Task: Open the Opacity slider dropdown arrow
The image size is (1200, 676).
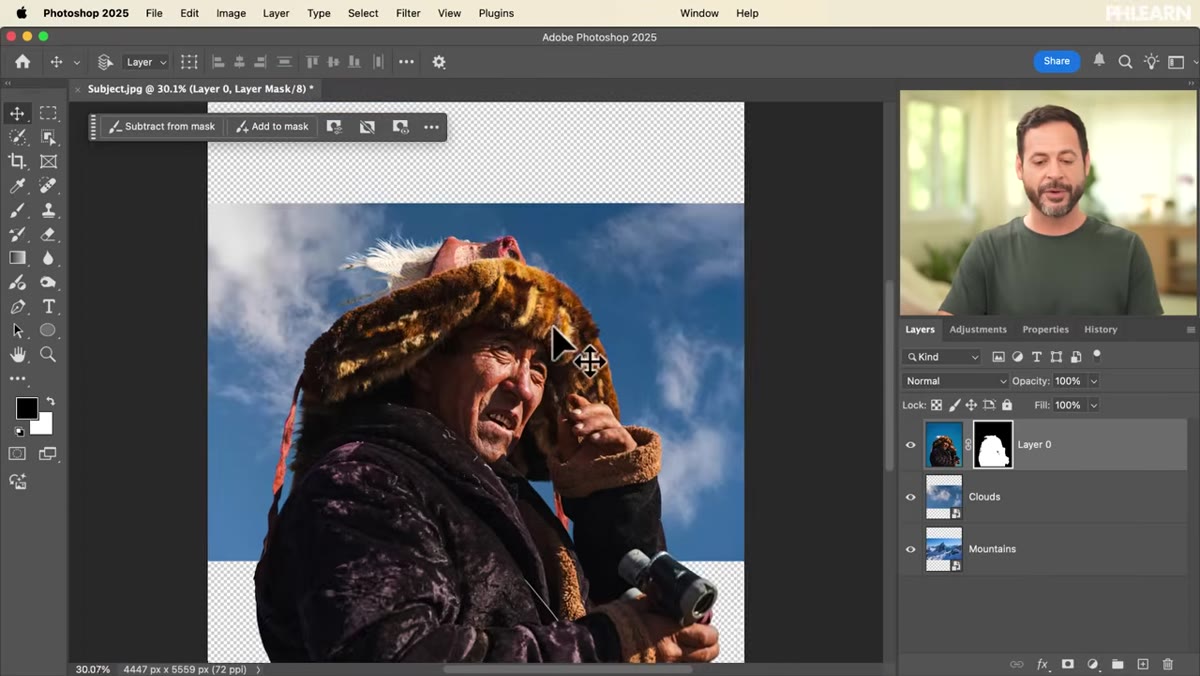Action: (x=1093, y=381)
